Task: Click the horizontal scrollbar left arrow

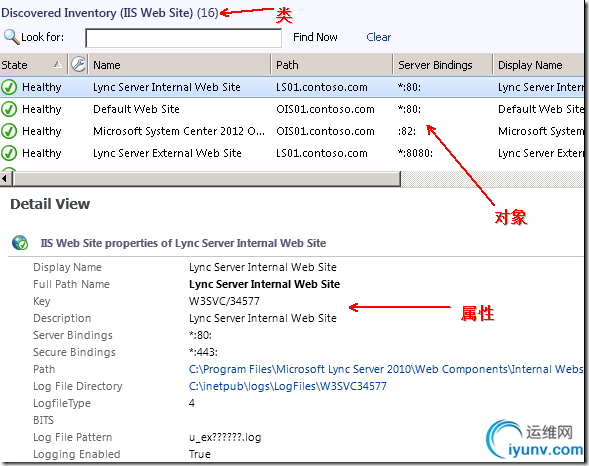Action: pyautogui.click(x=5, y=179)
